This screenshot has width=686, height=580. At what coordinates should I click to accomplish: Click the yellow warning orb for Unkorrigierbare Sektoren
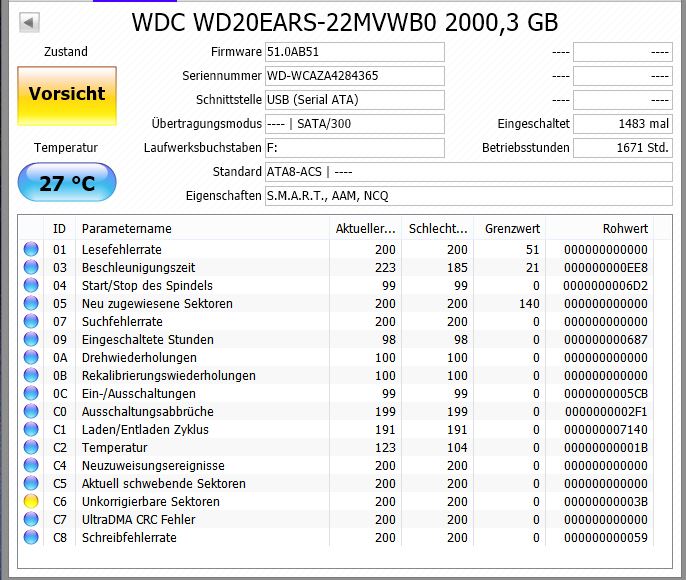pyautogui.click(x=31, y=501)
